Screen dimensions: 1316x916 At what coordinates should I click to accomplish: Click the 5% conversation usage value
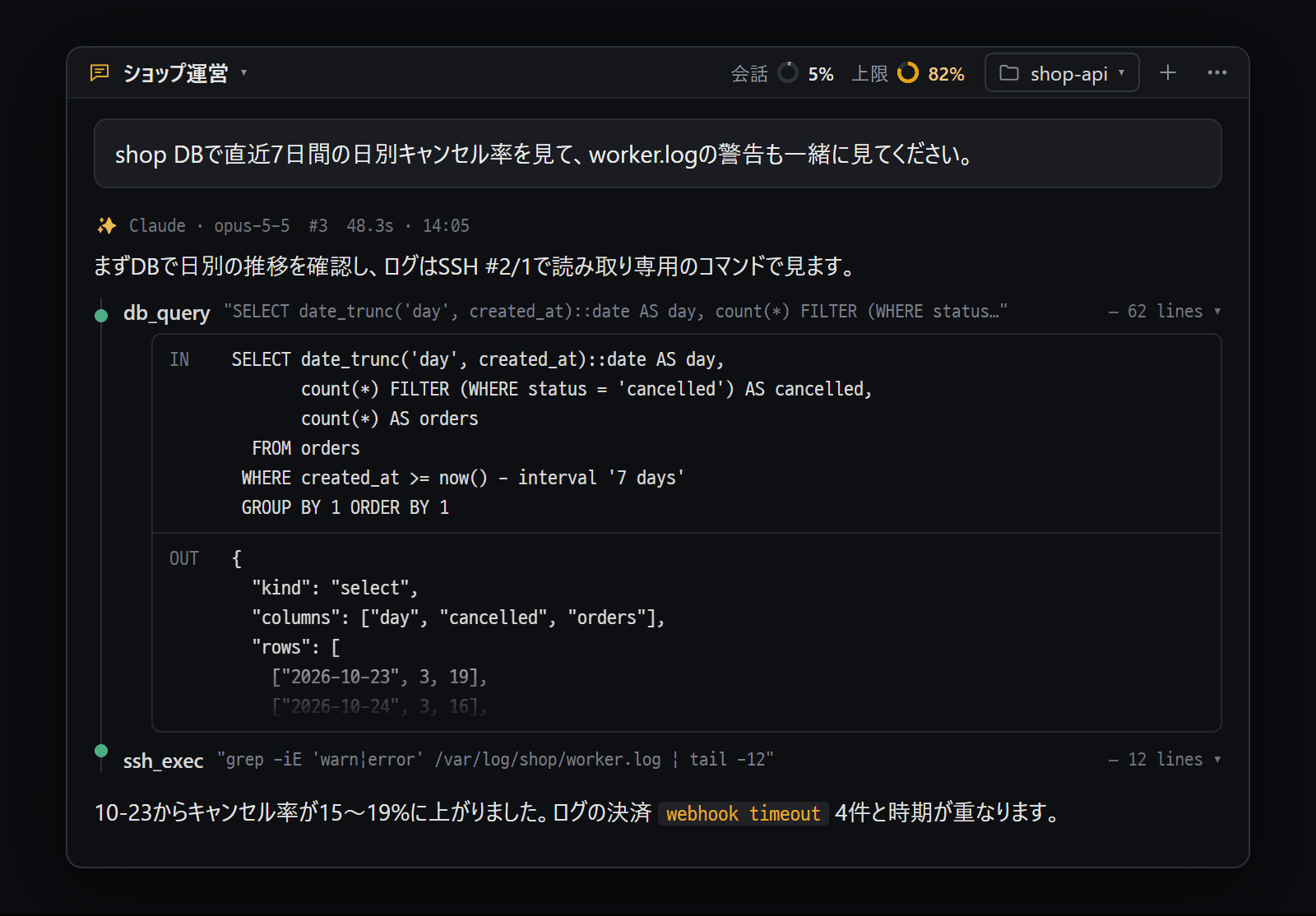coord(821,74)
